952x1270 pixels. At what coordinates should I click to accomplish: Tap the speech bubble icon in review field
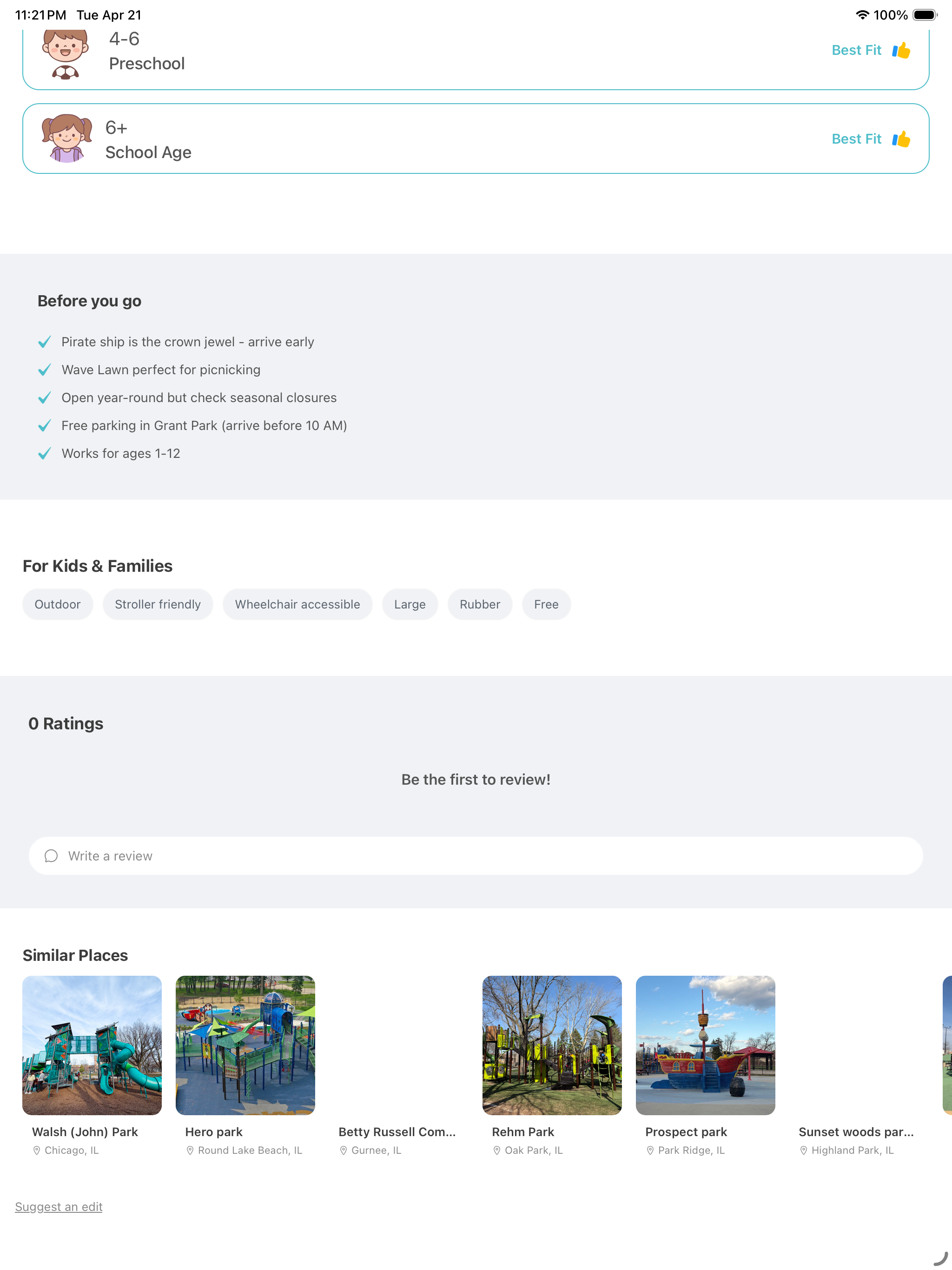point(51,855)
